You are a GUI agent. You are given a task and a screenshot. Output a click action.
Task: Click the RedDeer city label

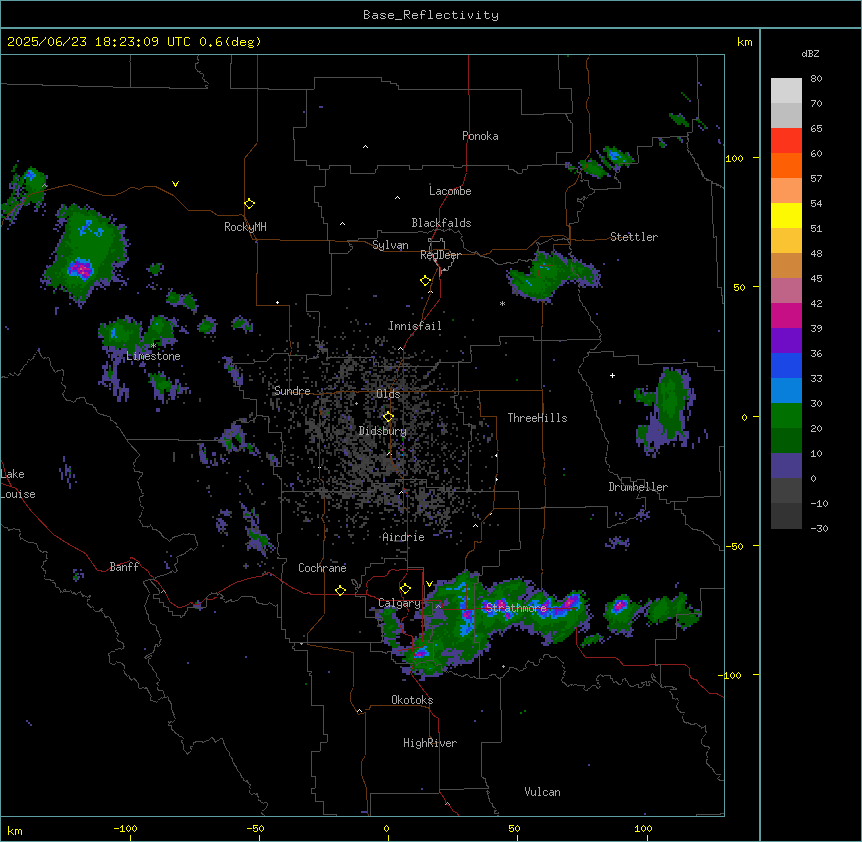click(x=440, y=255)
